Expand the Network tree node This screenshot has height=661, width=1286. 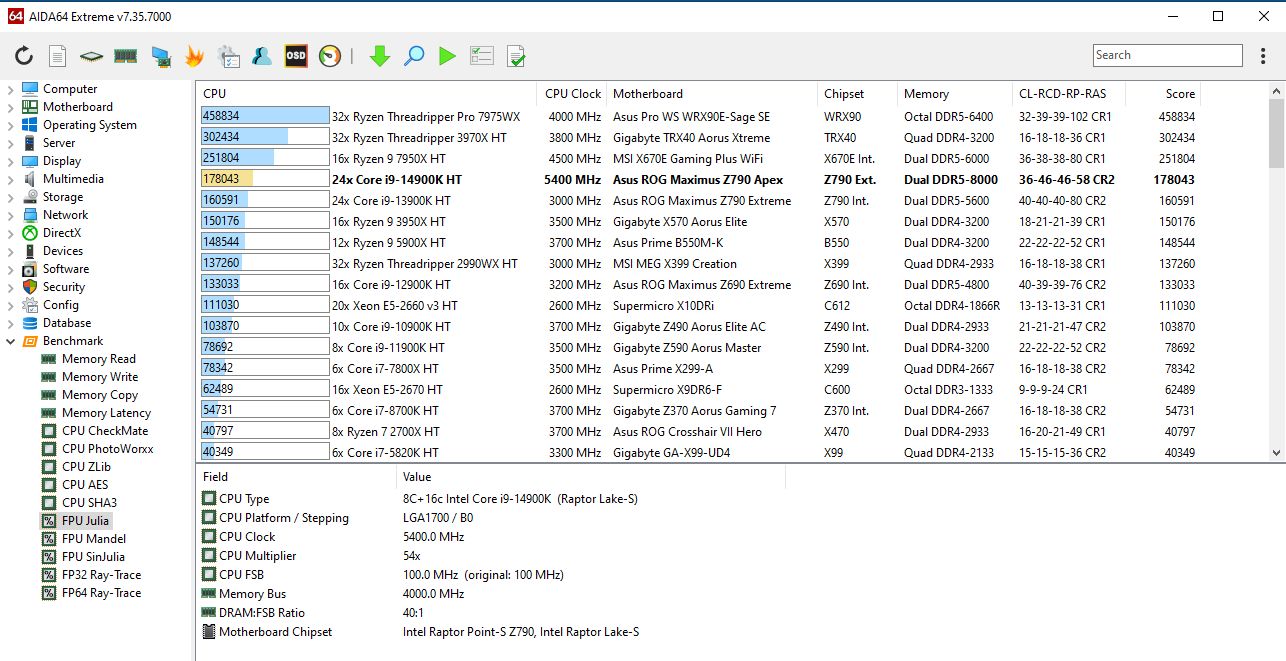10,215
